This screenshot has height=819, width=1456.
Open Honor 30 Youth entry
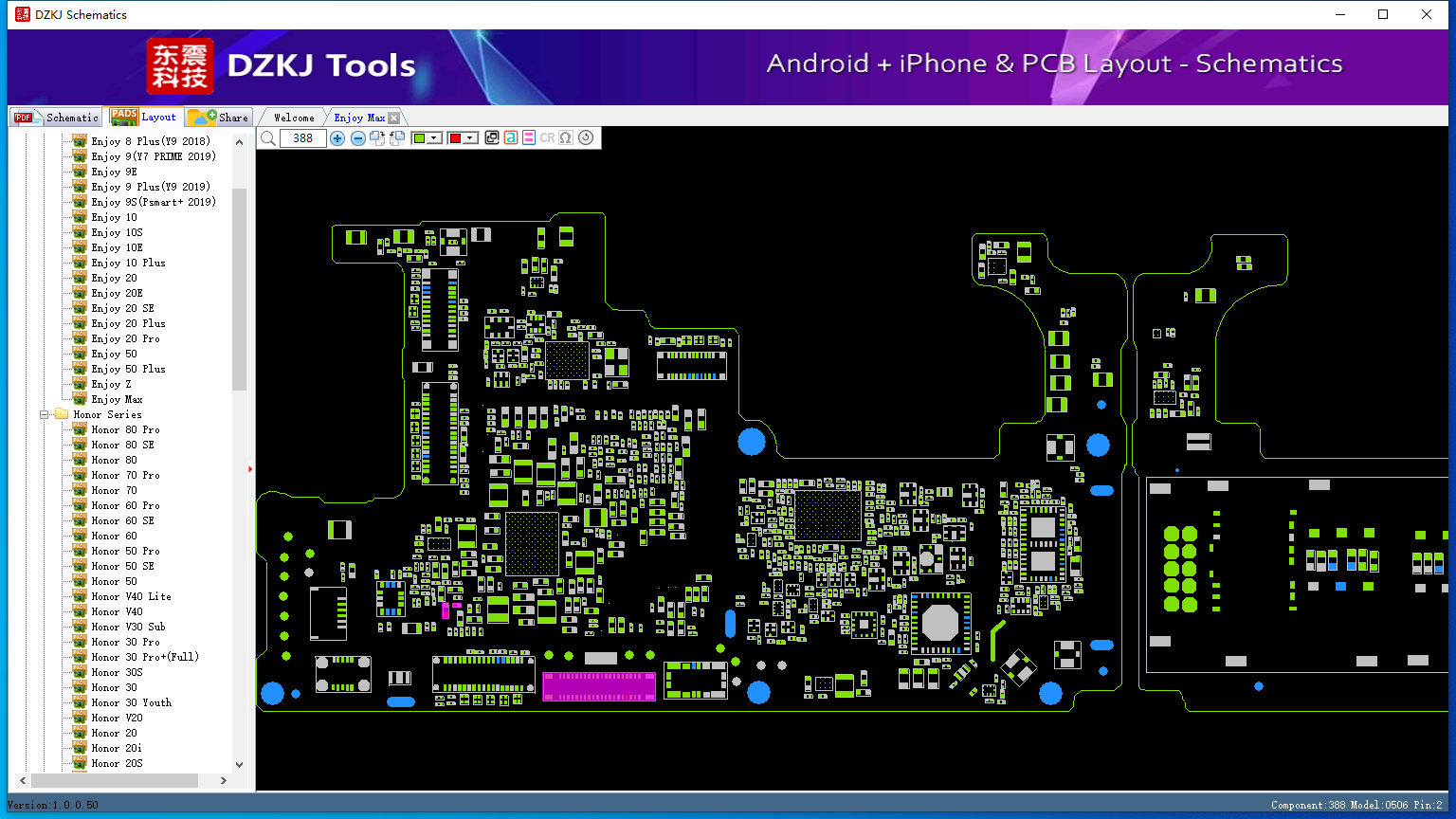coord(131,702)
